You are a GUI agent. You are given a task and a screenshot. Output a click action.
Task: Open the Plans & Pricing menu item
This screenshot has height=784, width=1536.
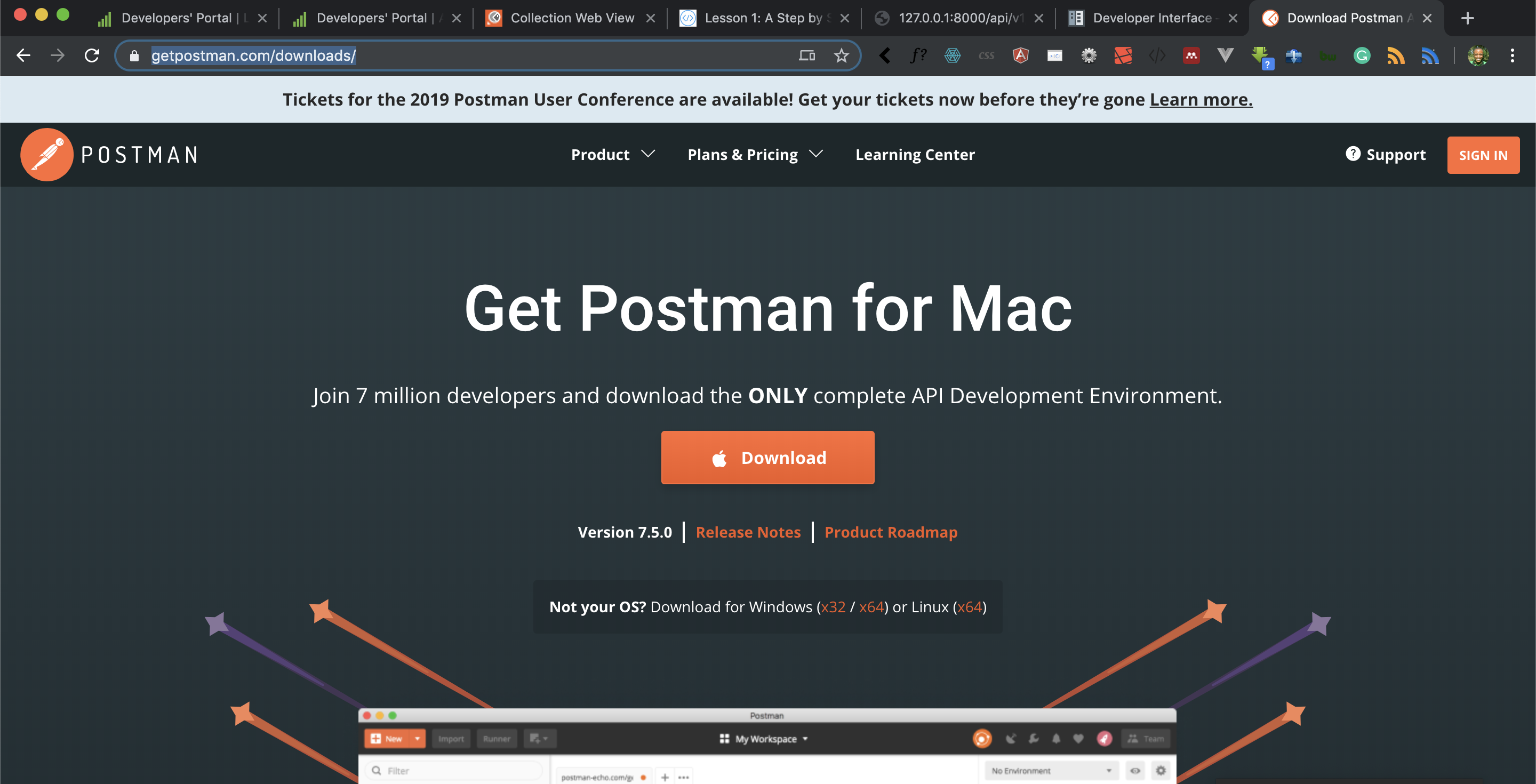click(x=742, y=155)
